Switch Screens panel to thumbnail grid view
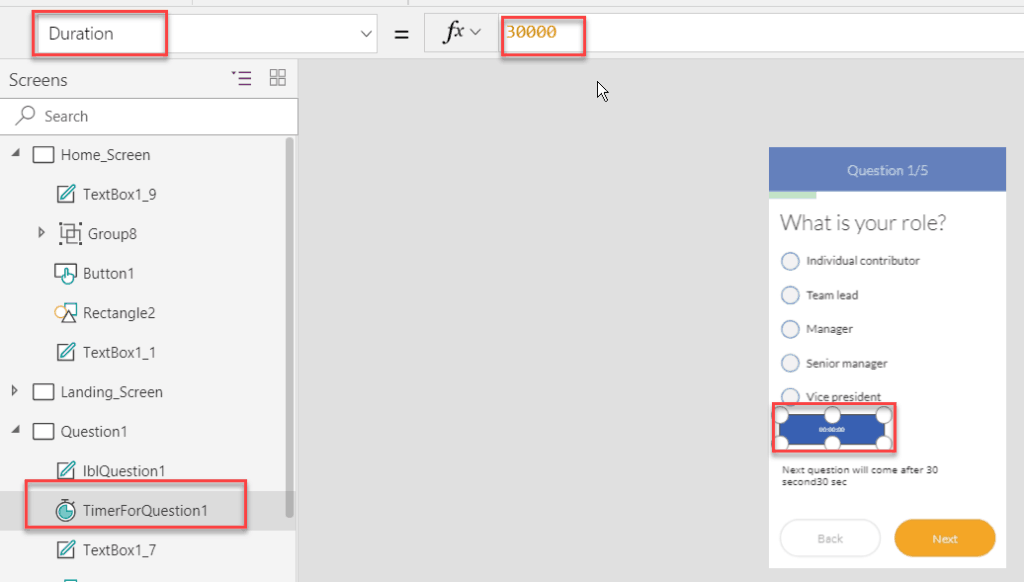Viewport: 1024px width, 582px height. click(x=278, y=78)
